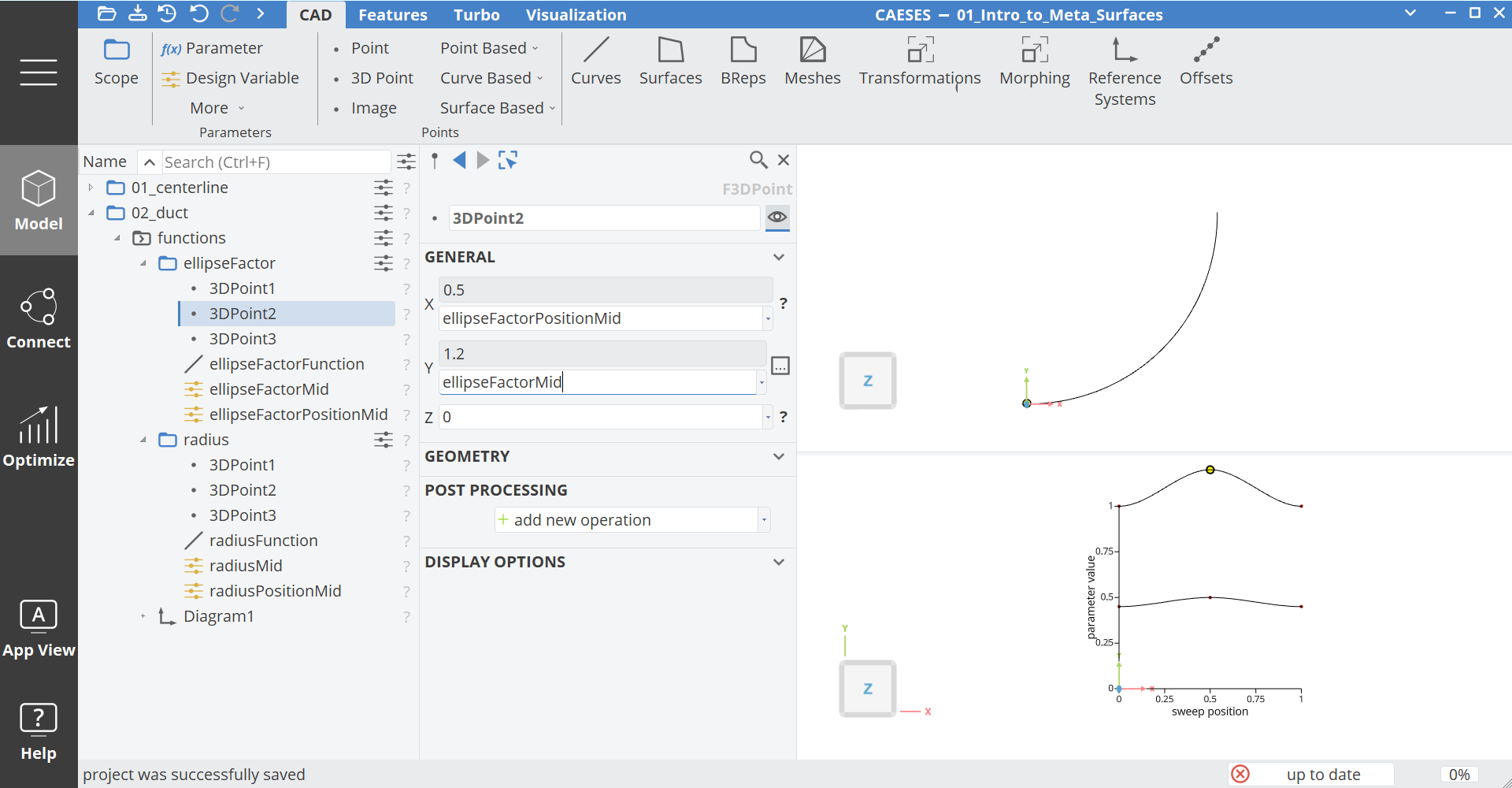
Task: Click the Search name input field
Action: (x=274, y=162)
